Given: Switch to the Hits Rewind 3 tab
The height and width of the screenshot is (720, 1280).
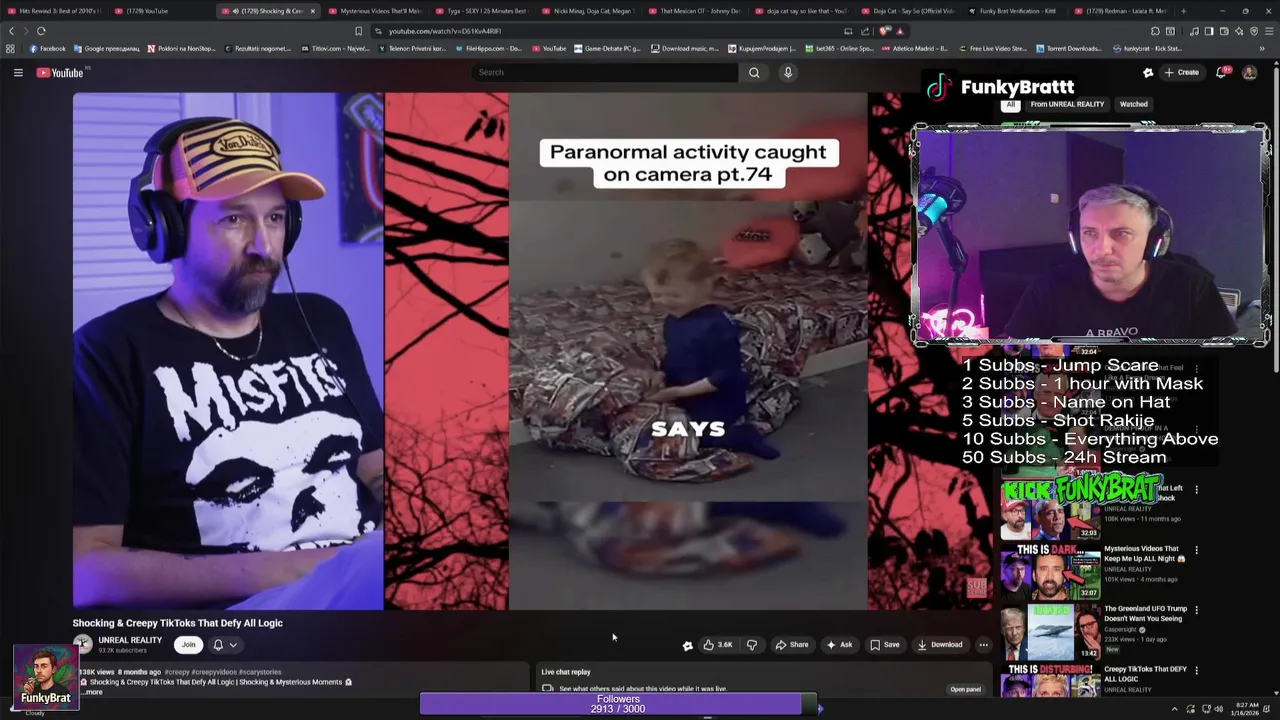Looking at the screenshot, I should coord(55,11).
